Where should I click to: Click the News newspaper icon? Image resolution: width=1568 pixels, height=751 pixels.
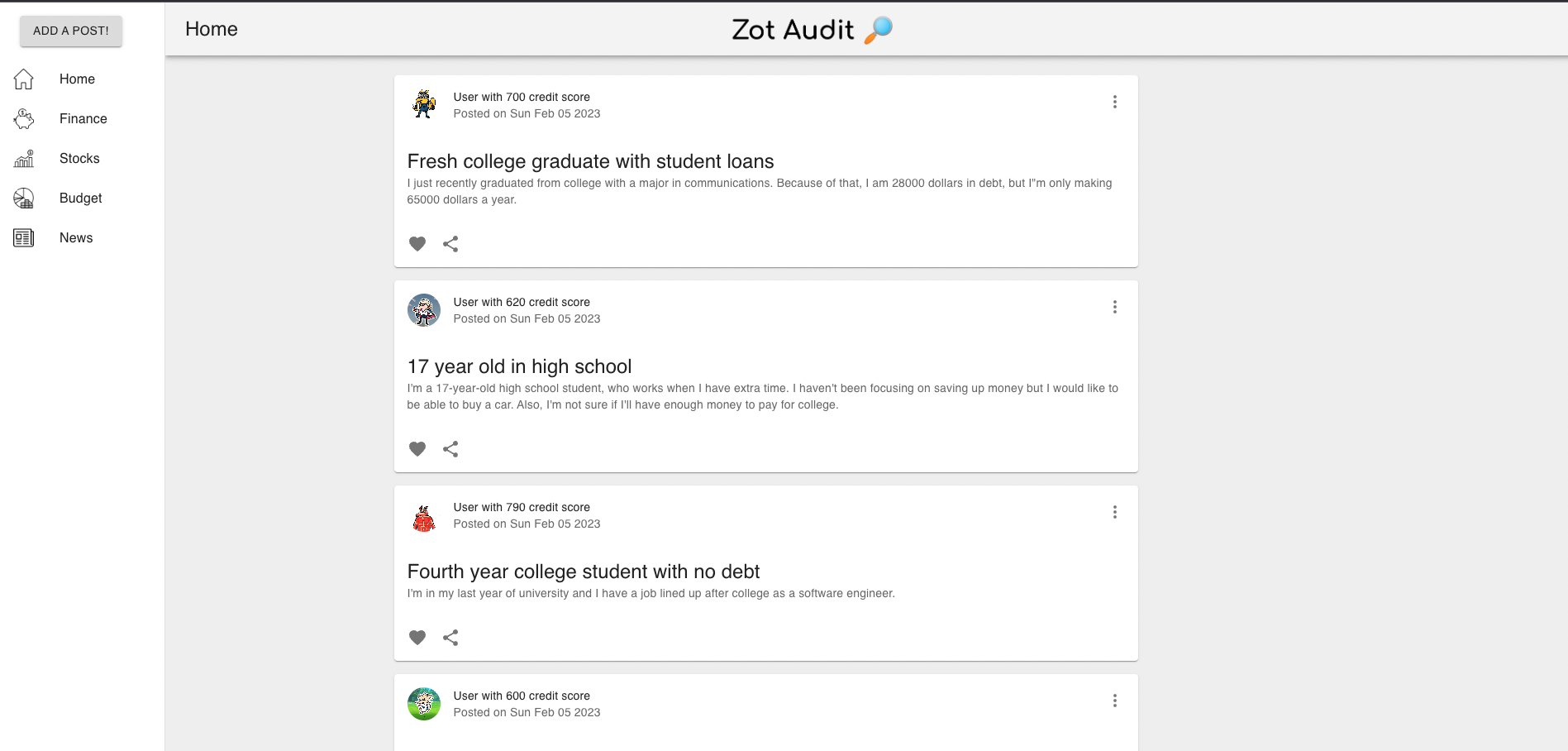pos(24,238)
